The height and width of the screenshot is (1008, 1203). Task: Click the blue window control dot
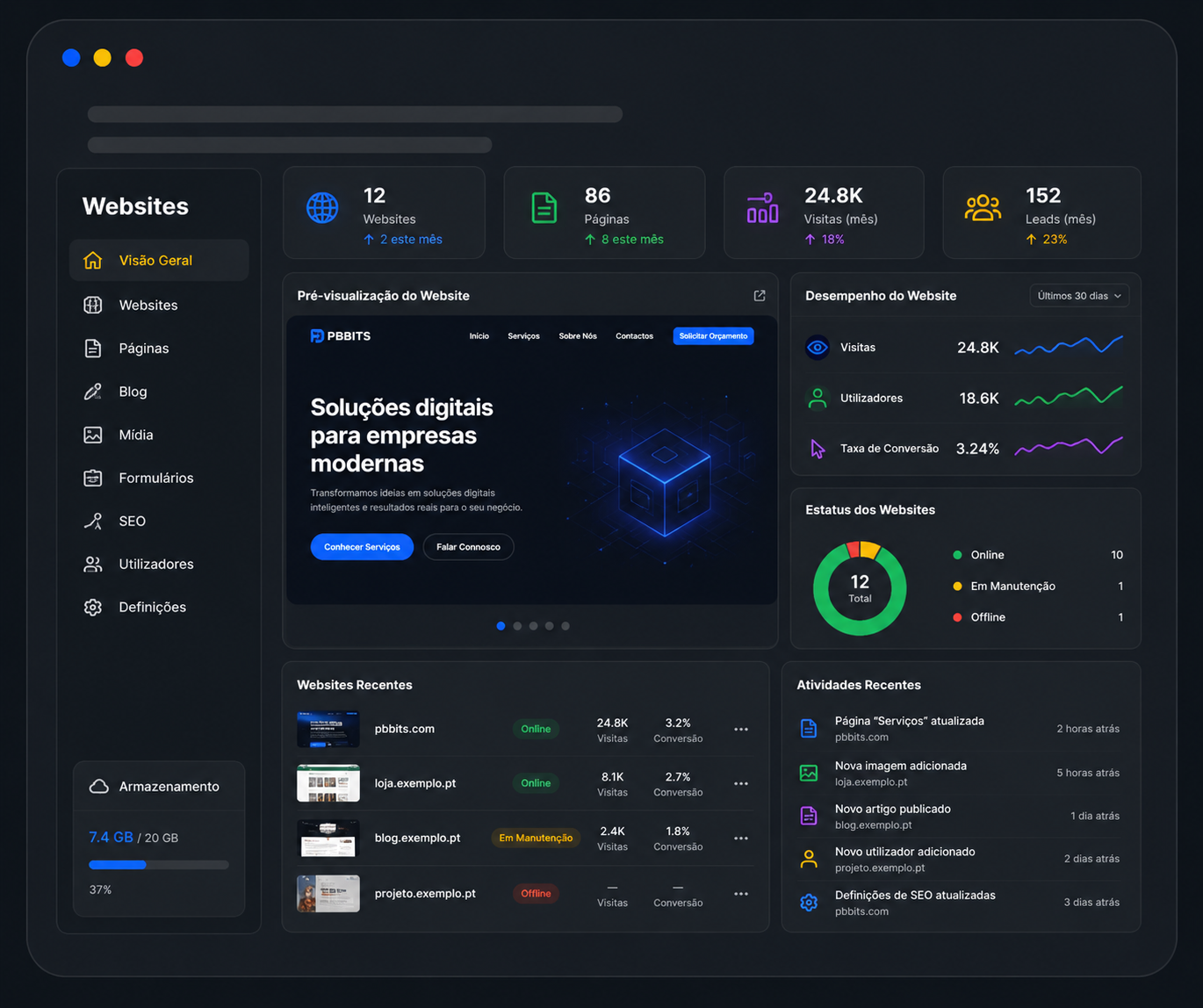[71, 58]
